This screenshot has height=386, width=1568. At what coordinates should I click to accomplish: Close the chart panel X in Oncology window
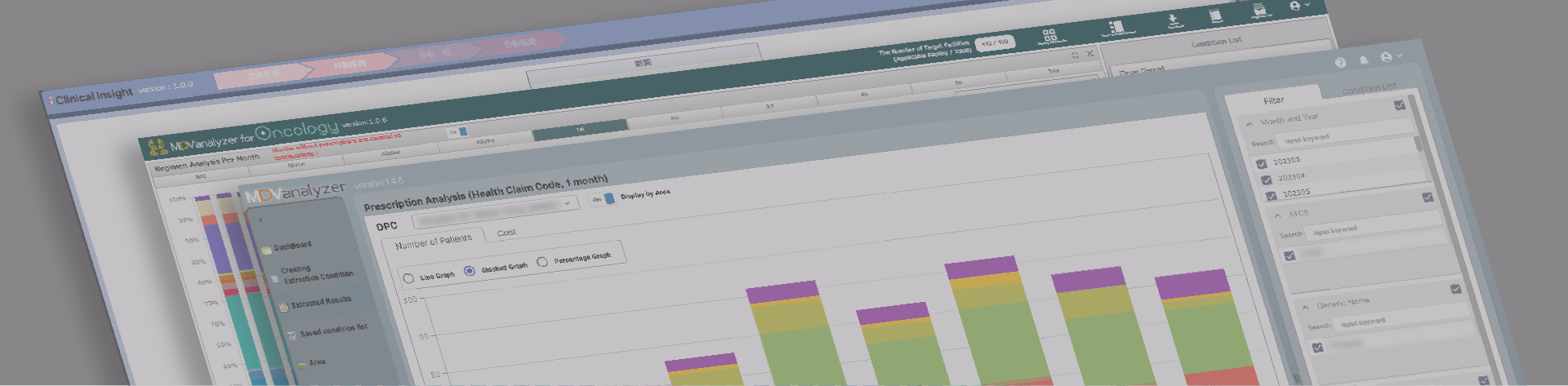coord(1089,54)
